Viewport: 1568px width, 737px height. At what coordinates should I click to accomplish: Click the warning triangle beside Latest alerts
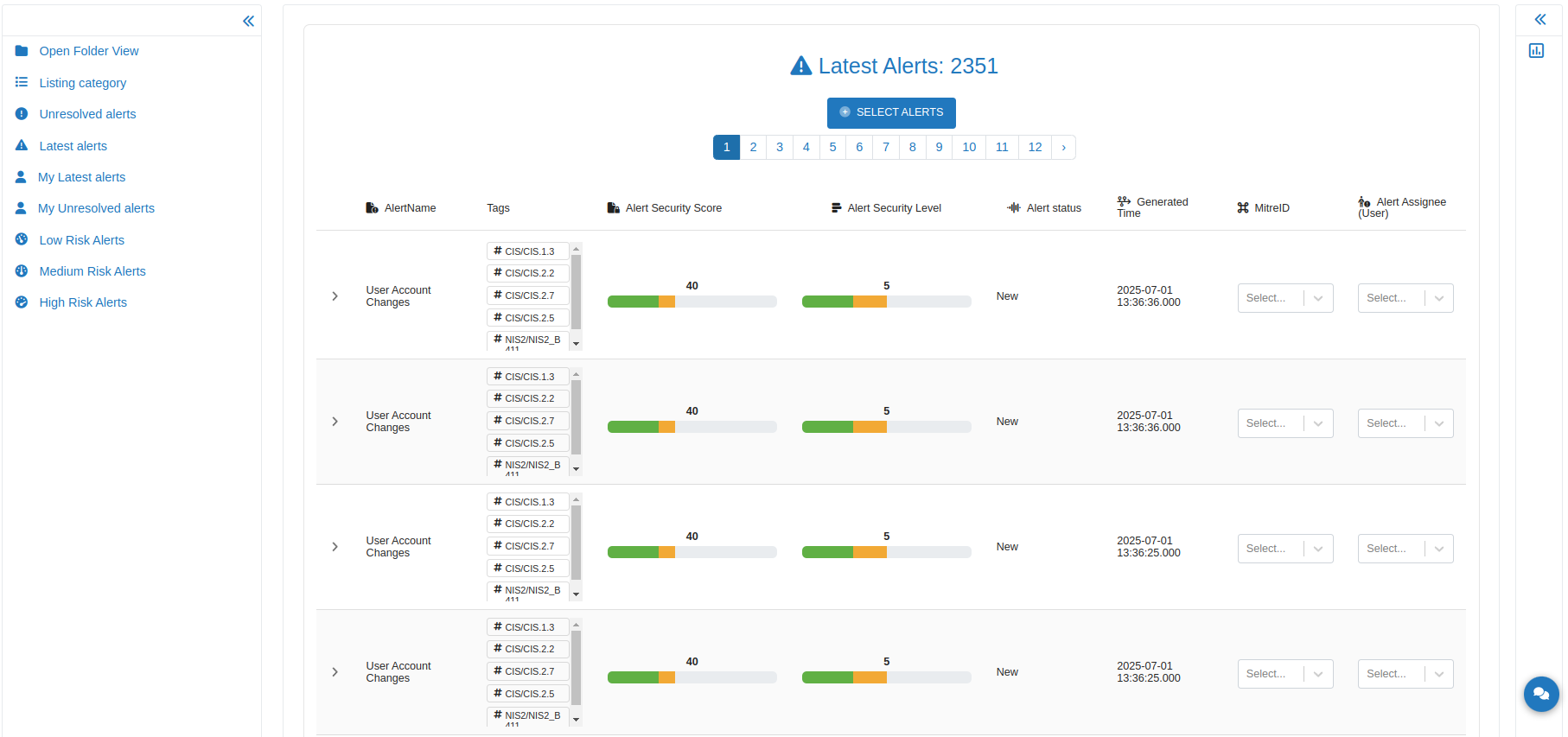(22, 146)
